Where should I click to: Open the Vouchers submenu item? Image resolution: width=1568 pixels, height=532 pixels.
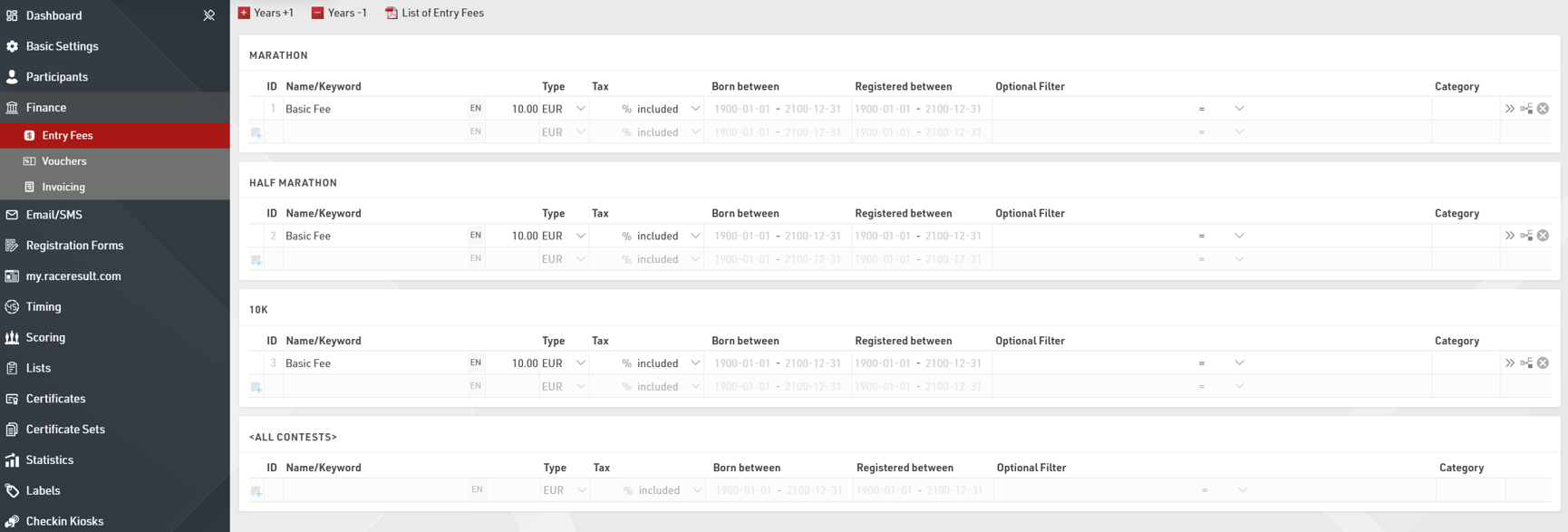63,161
